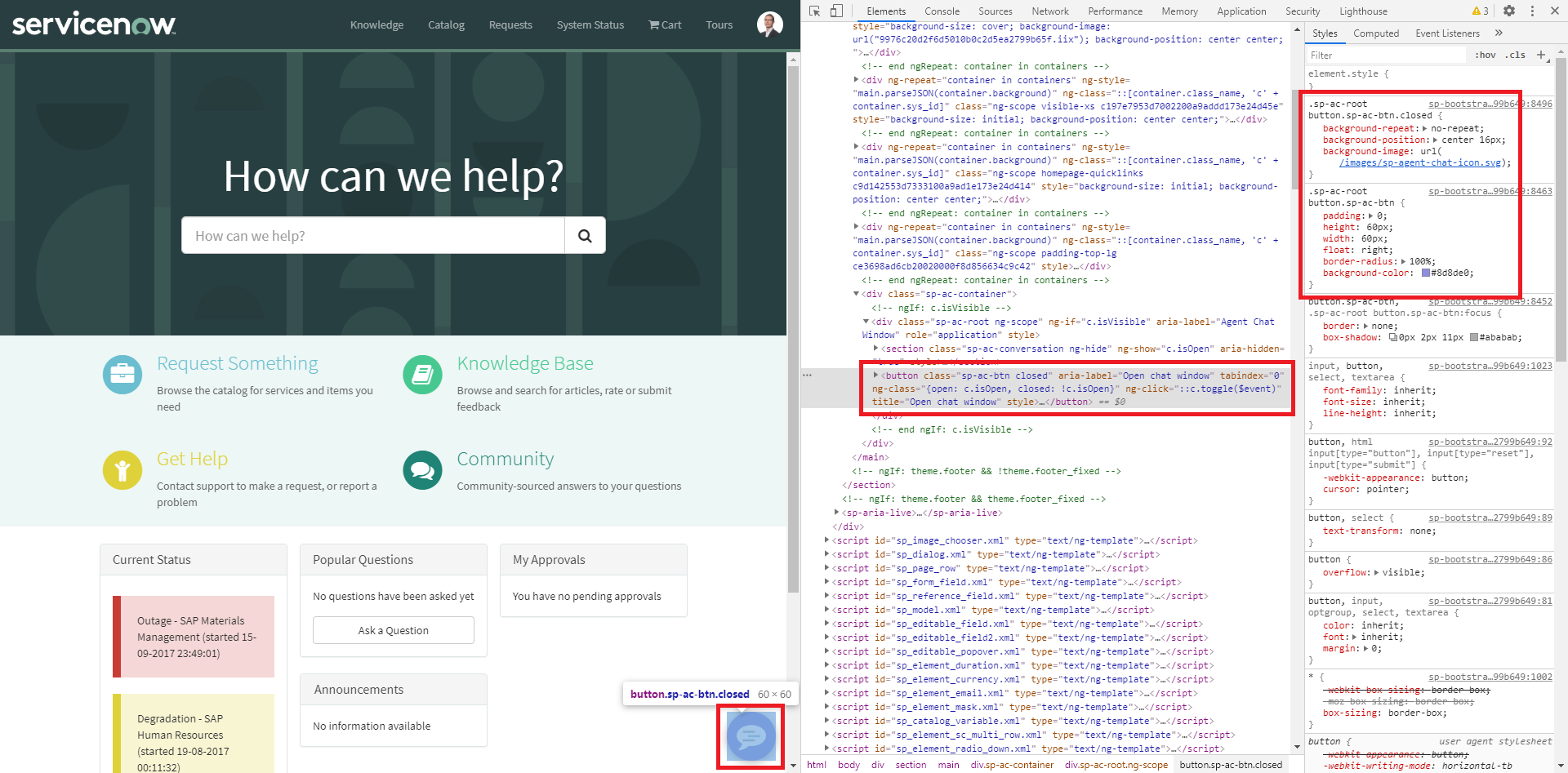Select div.sp-ac-container in the breadcrumb
The height and width of the screenshot is (773, 1568).
tap(1012, 765)
